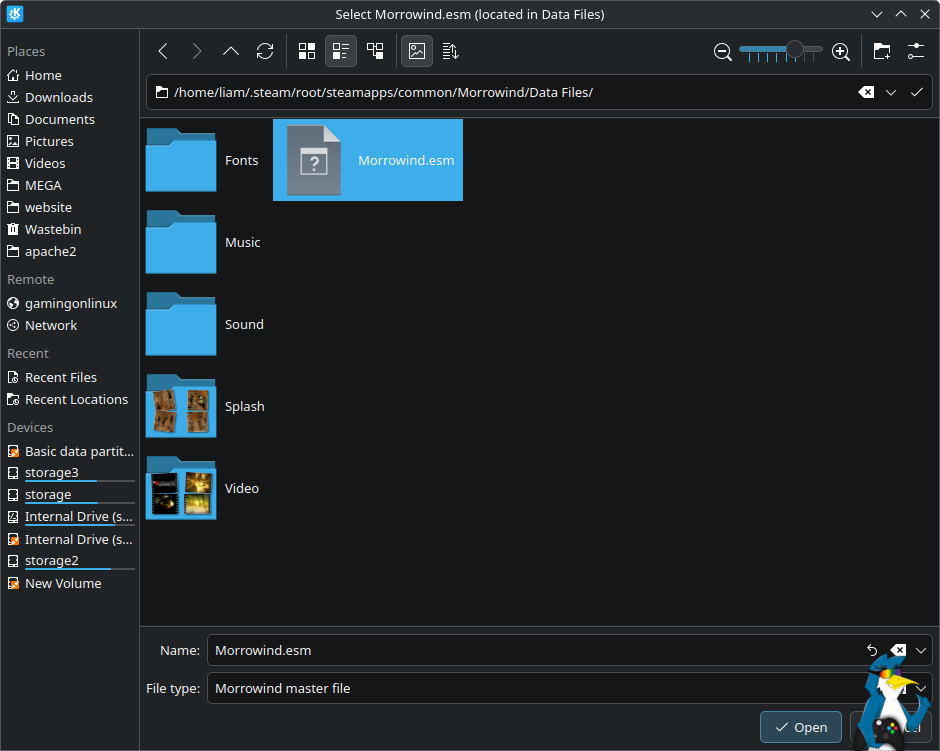Viewport: 940px width, 751px height.
Task: Clear the location path bar text
Action: [x=866, y=92]
